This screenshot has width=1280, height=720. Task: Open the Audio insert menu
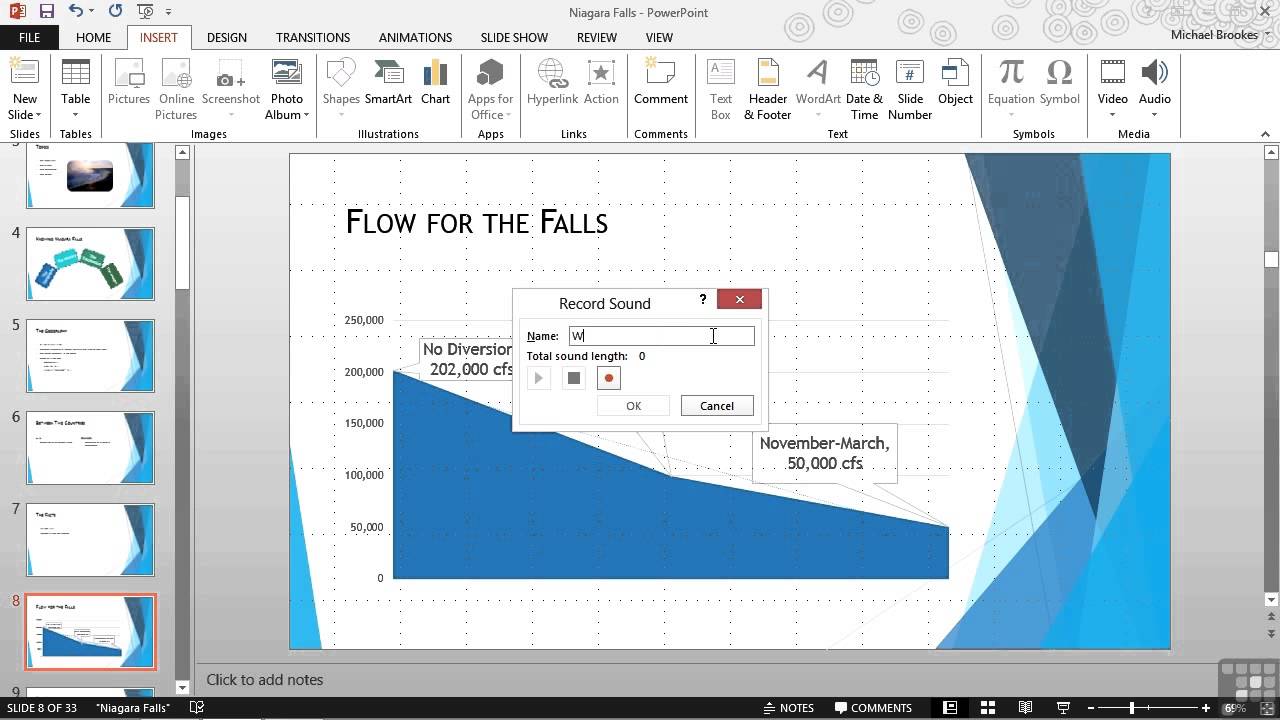(1154, 89)
